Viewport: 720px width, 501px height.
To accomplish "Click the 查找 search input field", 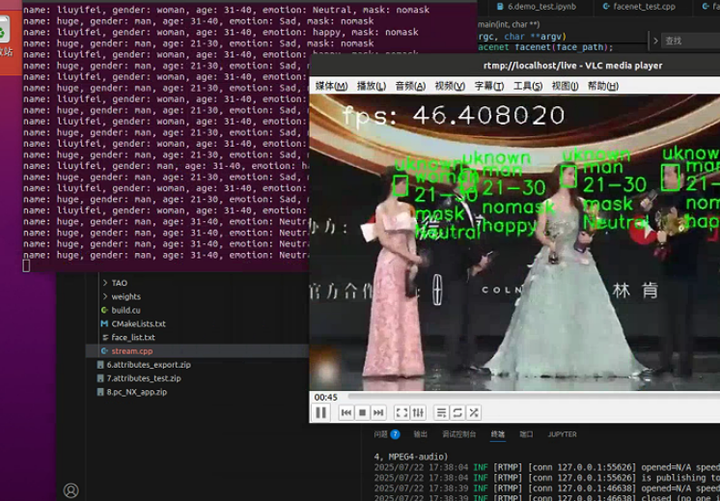I will [691, 41].
